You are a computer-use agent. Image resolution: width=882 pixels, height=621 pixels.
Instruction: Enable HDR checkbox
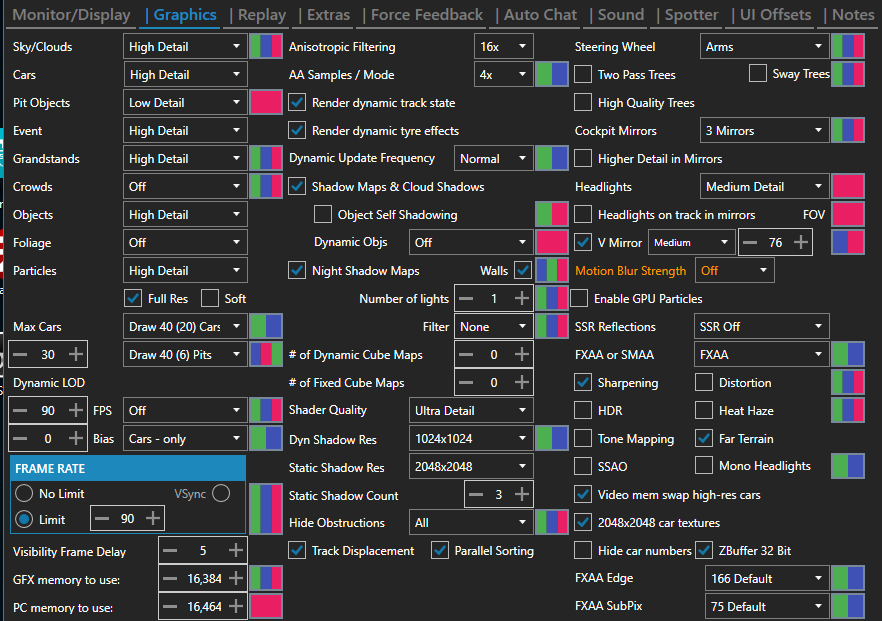pos(583,411)
